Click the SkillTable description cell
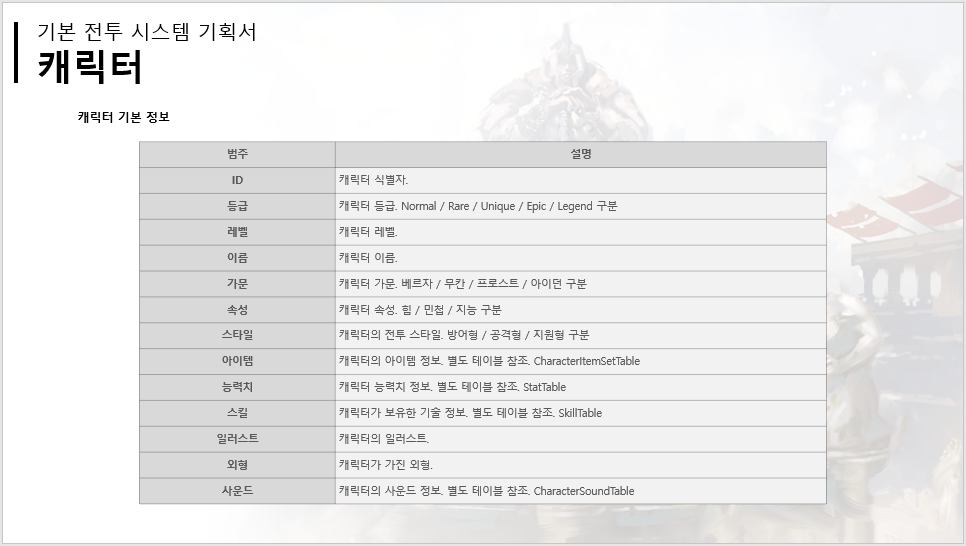The image size is (966, 546). (580, 413)
